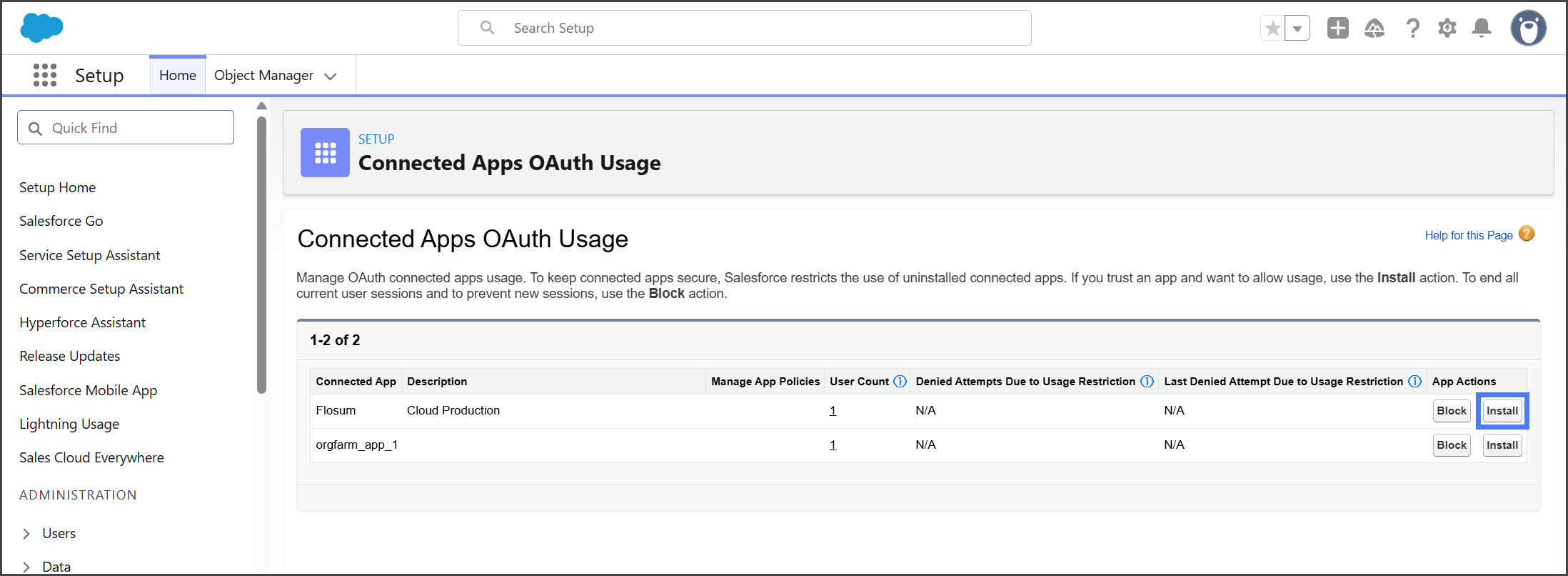Open Lightning Usage in the sidebar
Viewport: 1568px width, 576px height.
click(69, 424)
